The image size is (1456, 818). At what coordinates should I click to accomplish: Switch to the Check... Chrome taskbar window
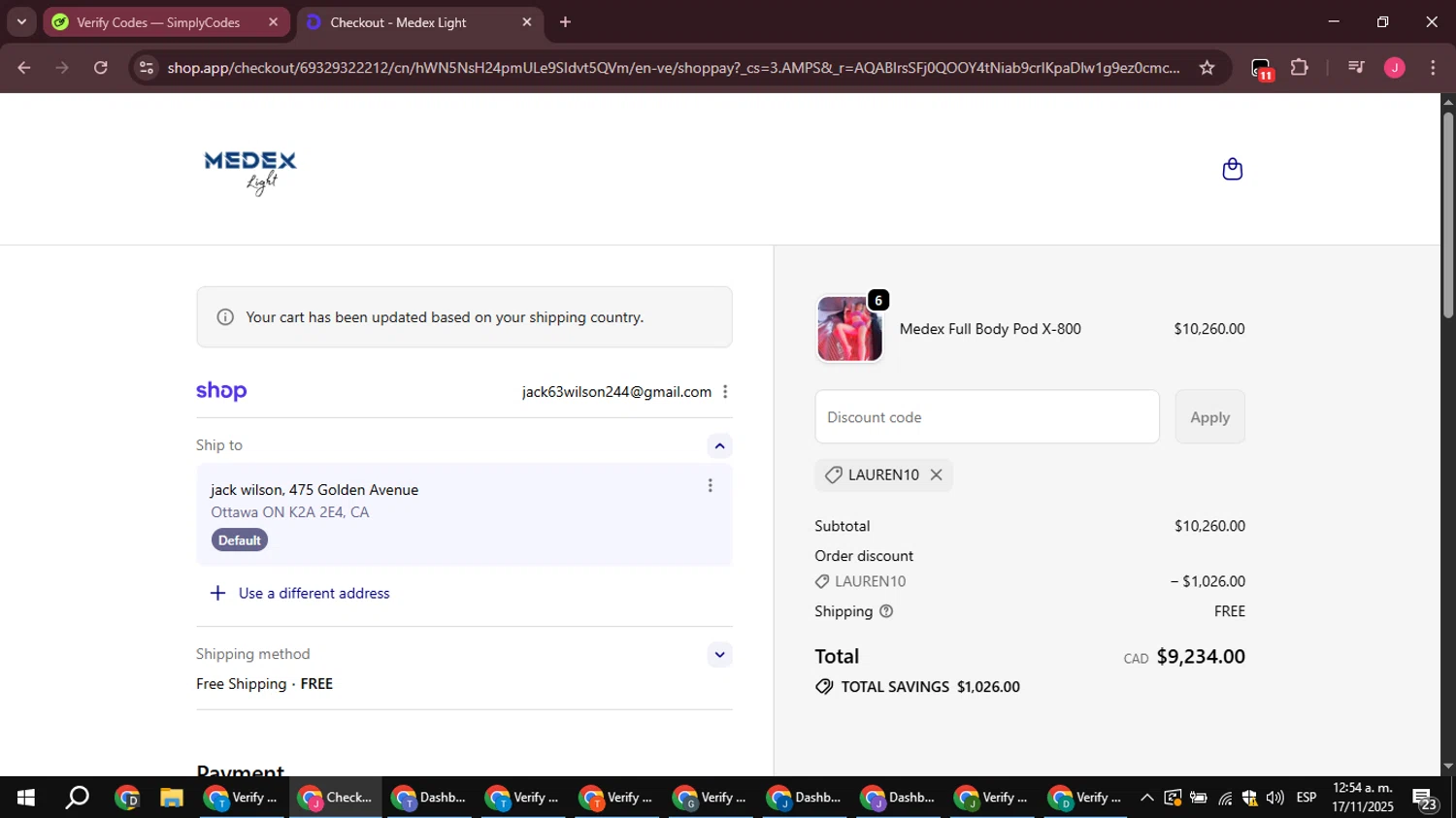336,798
